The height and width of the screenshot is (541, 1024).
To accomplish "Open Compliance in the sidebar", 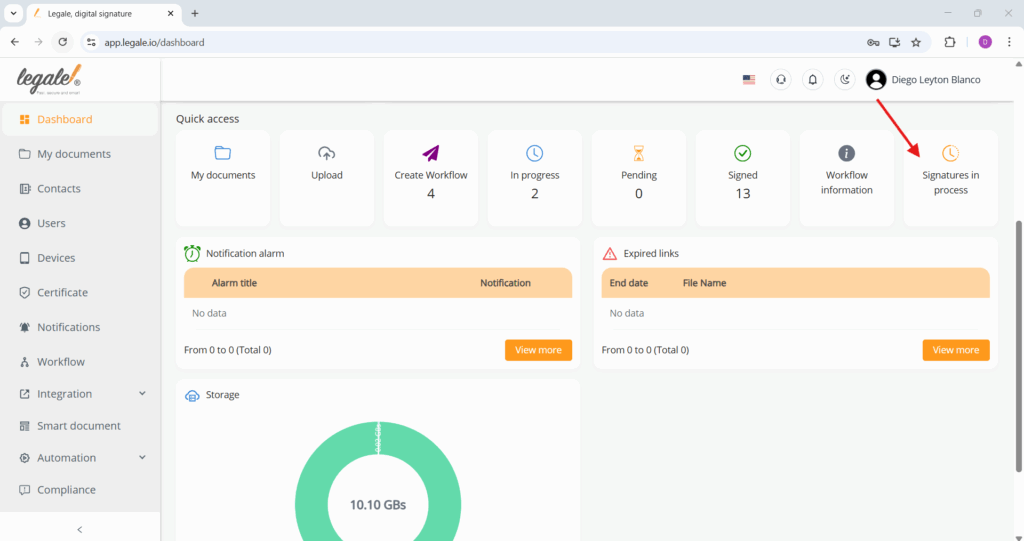I will tap(80, 489).
